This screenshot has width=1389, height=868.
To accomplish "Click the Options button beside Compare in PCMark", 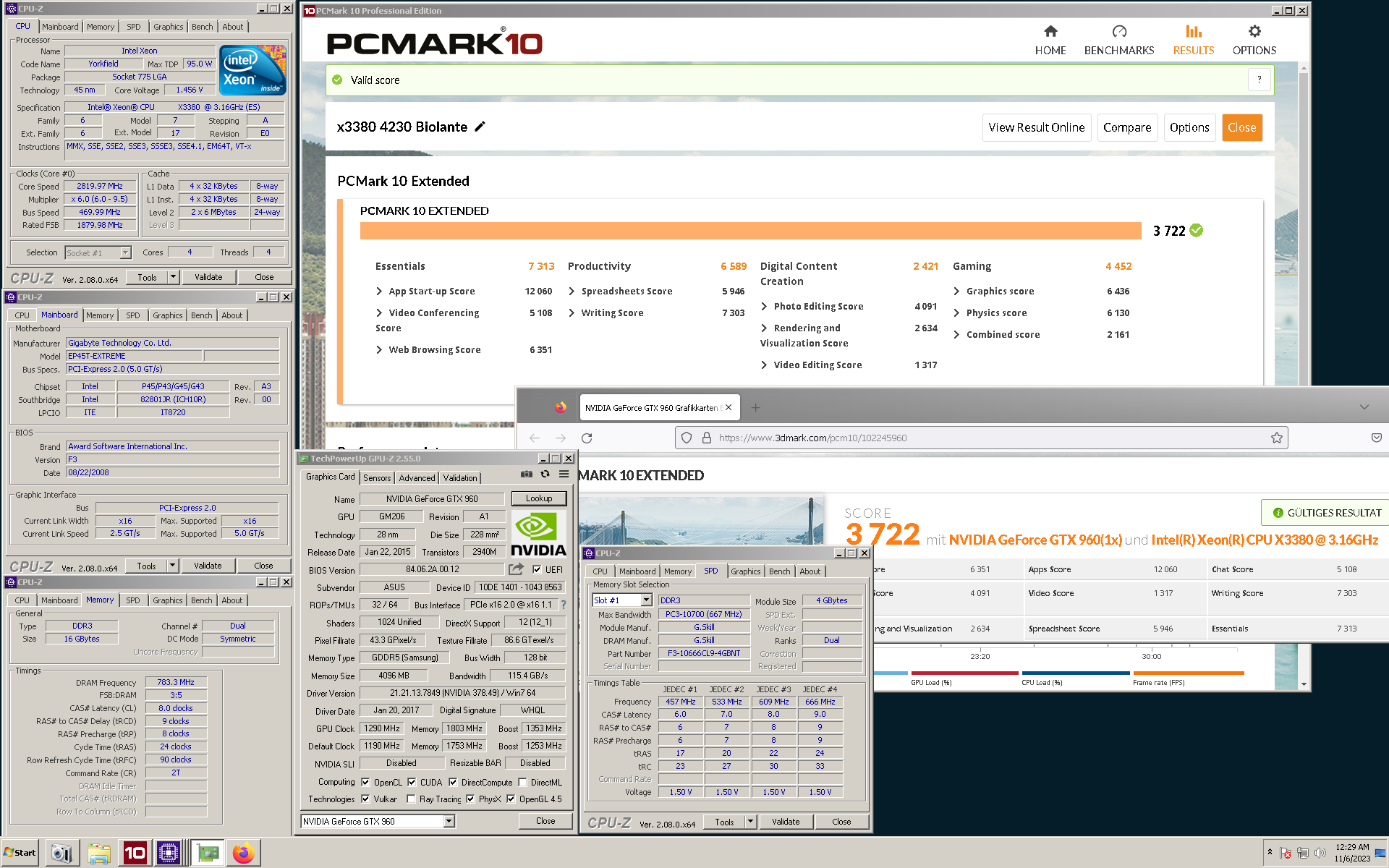I will point(1189,127).
